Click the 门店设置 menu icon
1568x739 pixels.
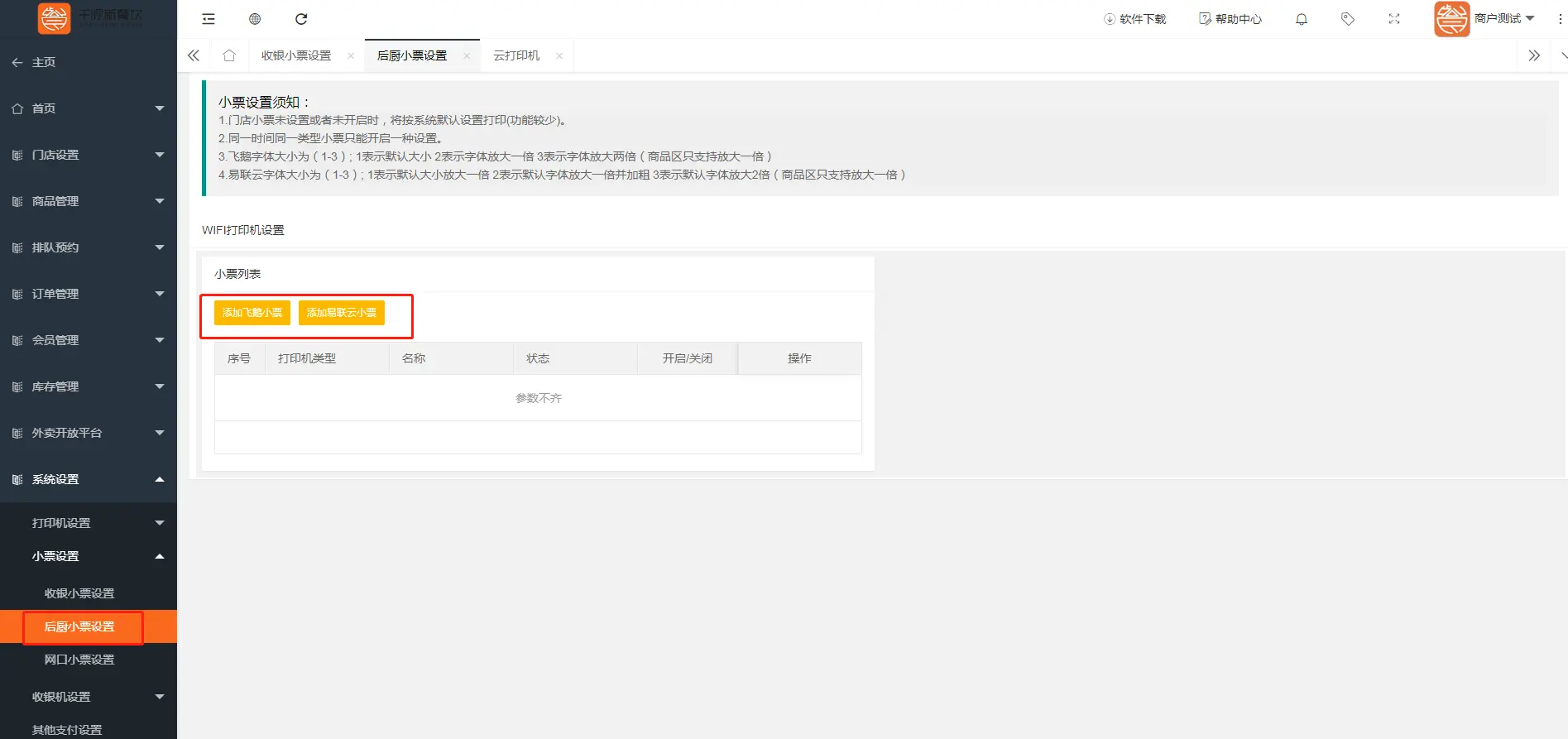click(17, 155)
